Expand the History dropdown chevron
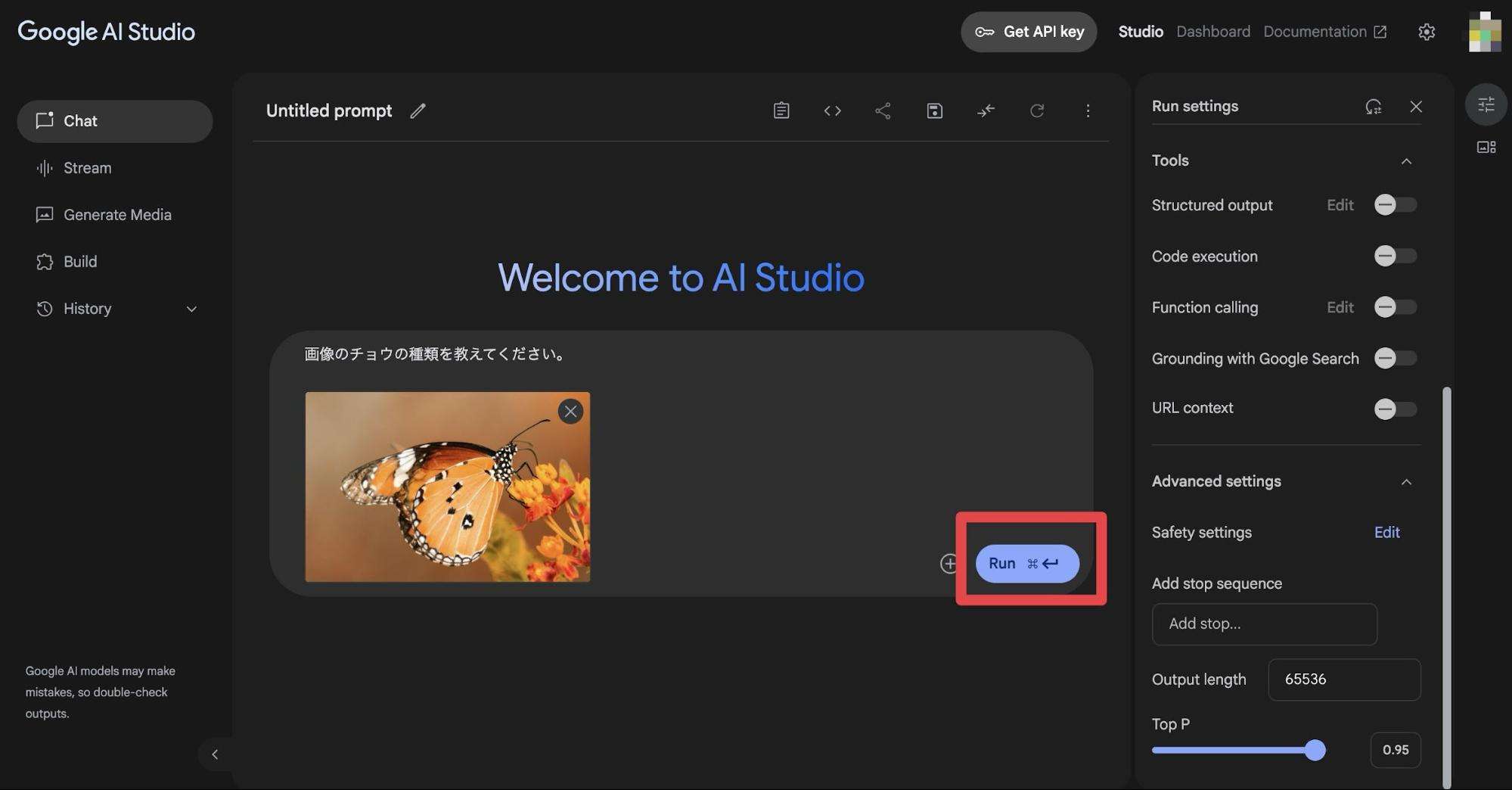 pyautogui.click(x=191, y=309)
